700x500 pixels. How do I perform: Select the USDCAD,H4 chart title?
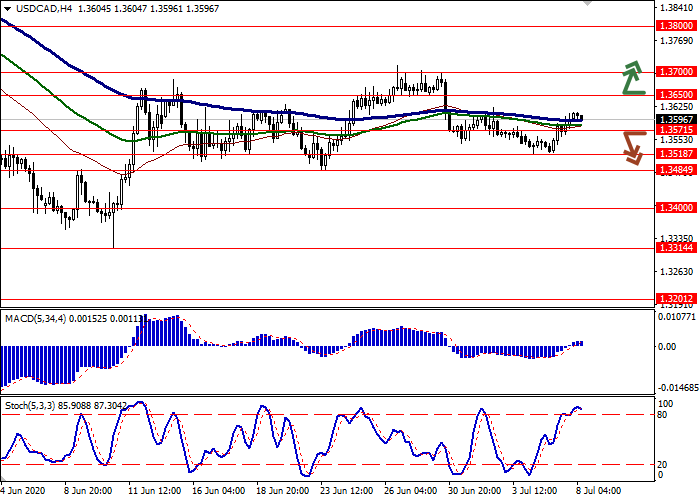pyautogui.click(x=31, y=8)
